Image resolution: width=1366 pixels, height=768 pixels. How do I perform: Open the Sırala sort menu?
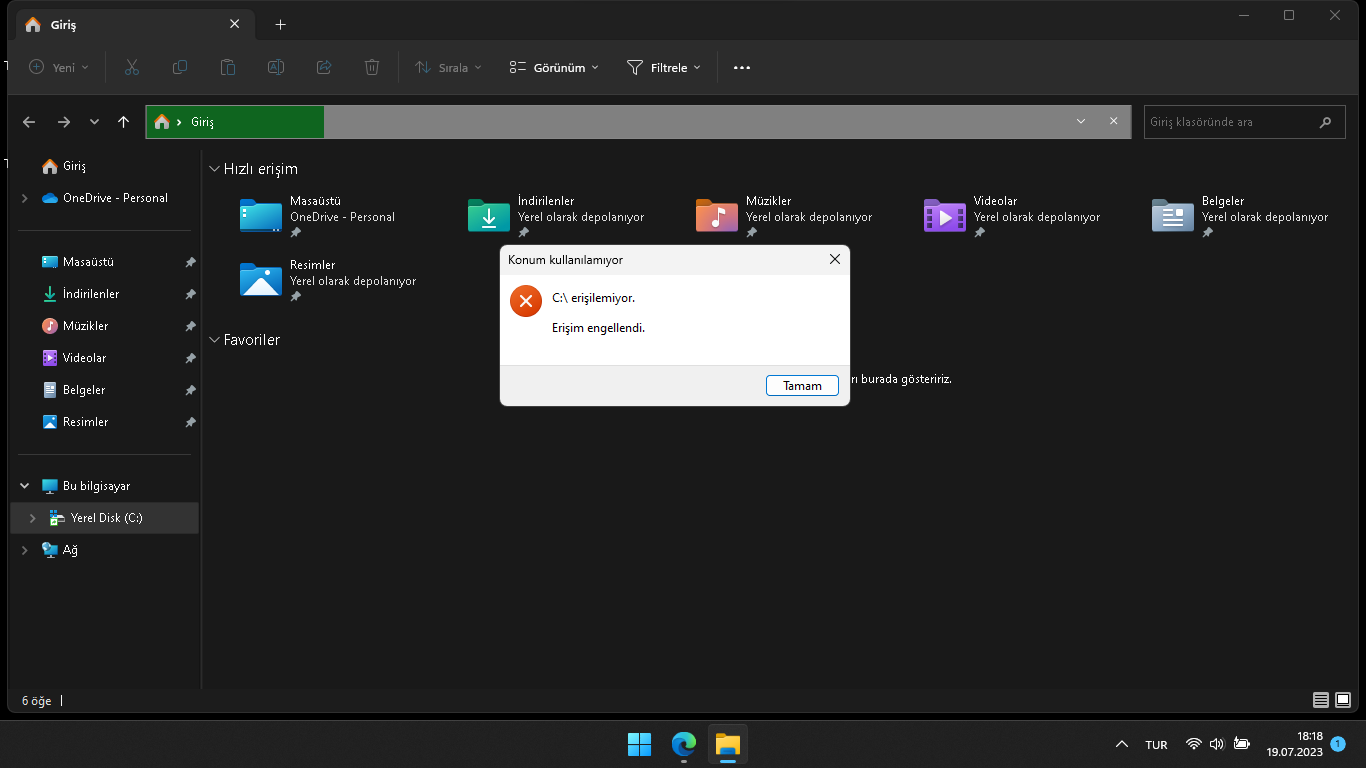click(448, 67)
